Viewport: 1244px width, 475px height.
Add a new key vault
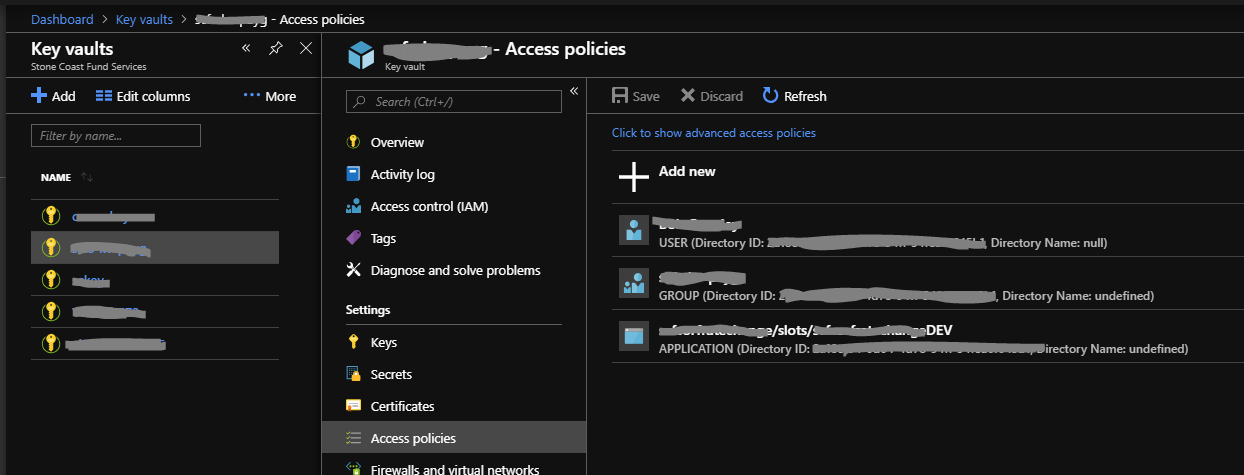pos(53,96)
